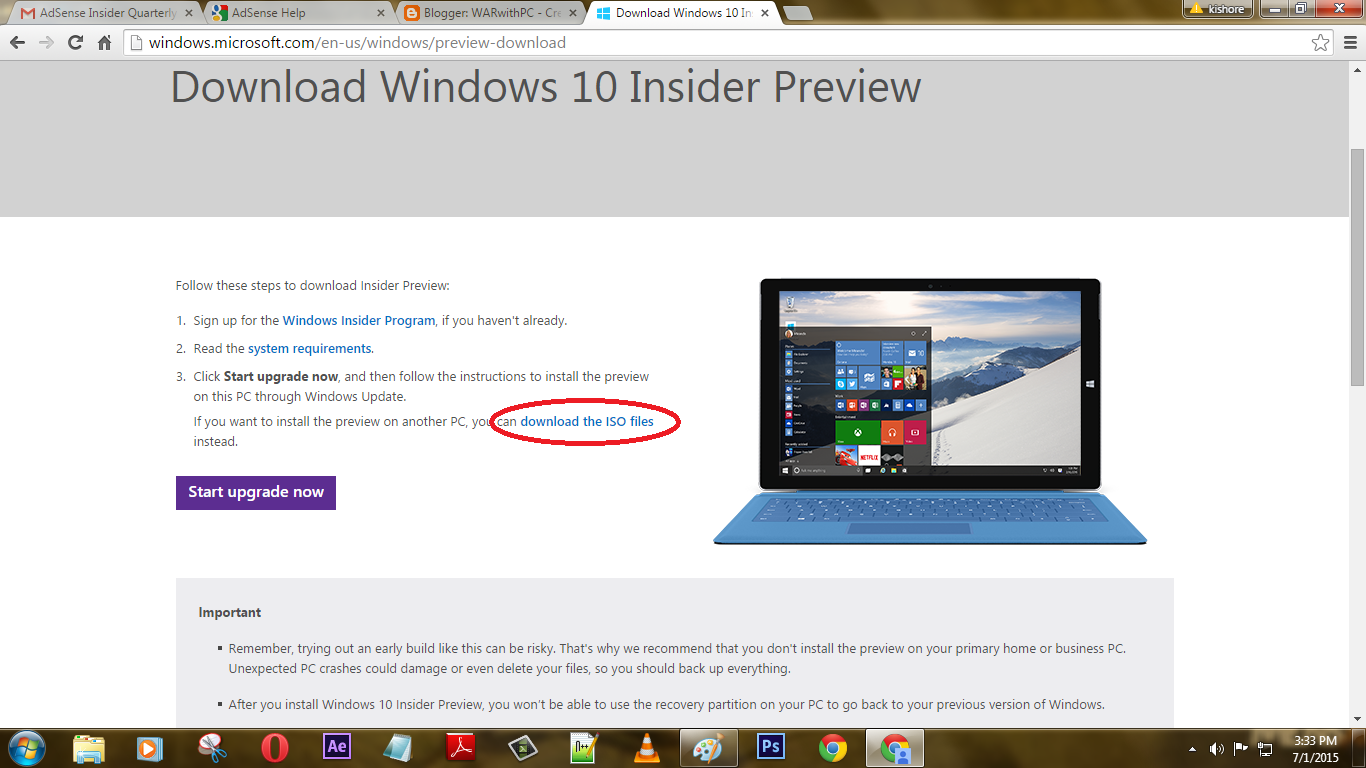The width and height of the screenshot is (1366, 768).
Task: Open the volume control in system tray
Action: 1216,748
